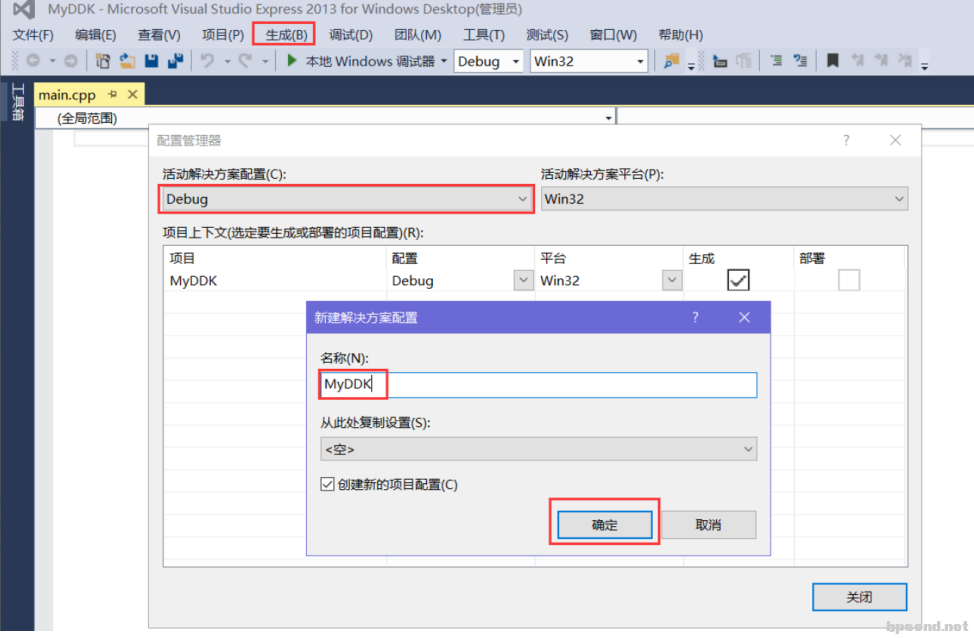Open the 工具(T) menu
Viewport: 974px width, 639px height.
point(484,35)
